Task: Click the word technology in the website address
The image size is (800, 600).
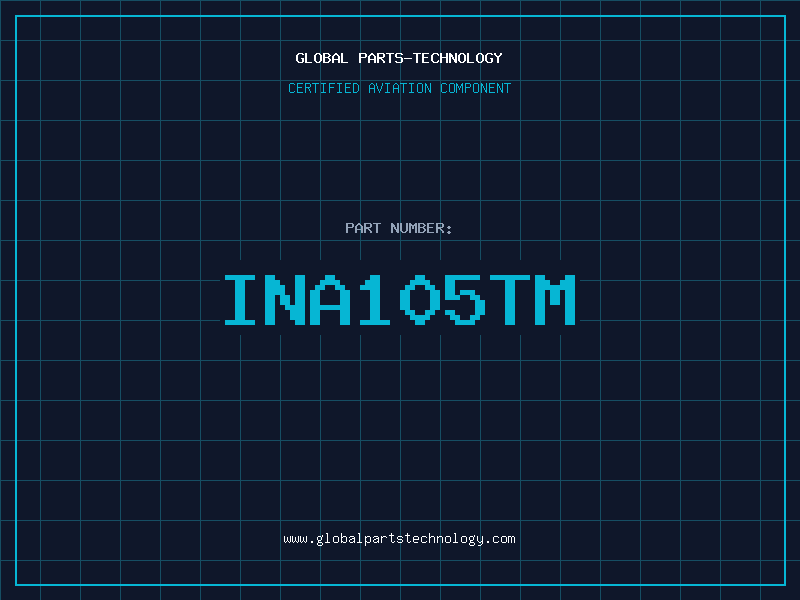Action: [443, 539]
